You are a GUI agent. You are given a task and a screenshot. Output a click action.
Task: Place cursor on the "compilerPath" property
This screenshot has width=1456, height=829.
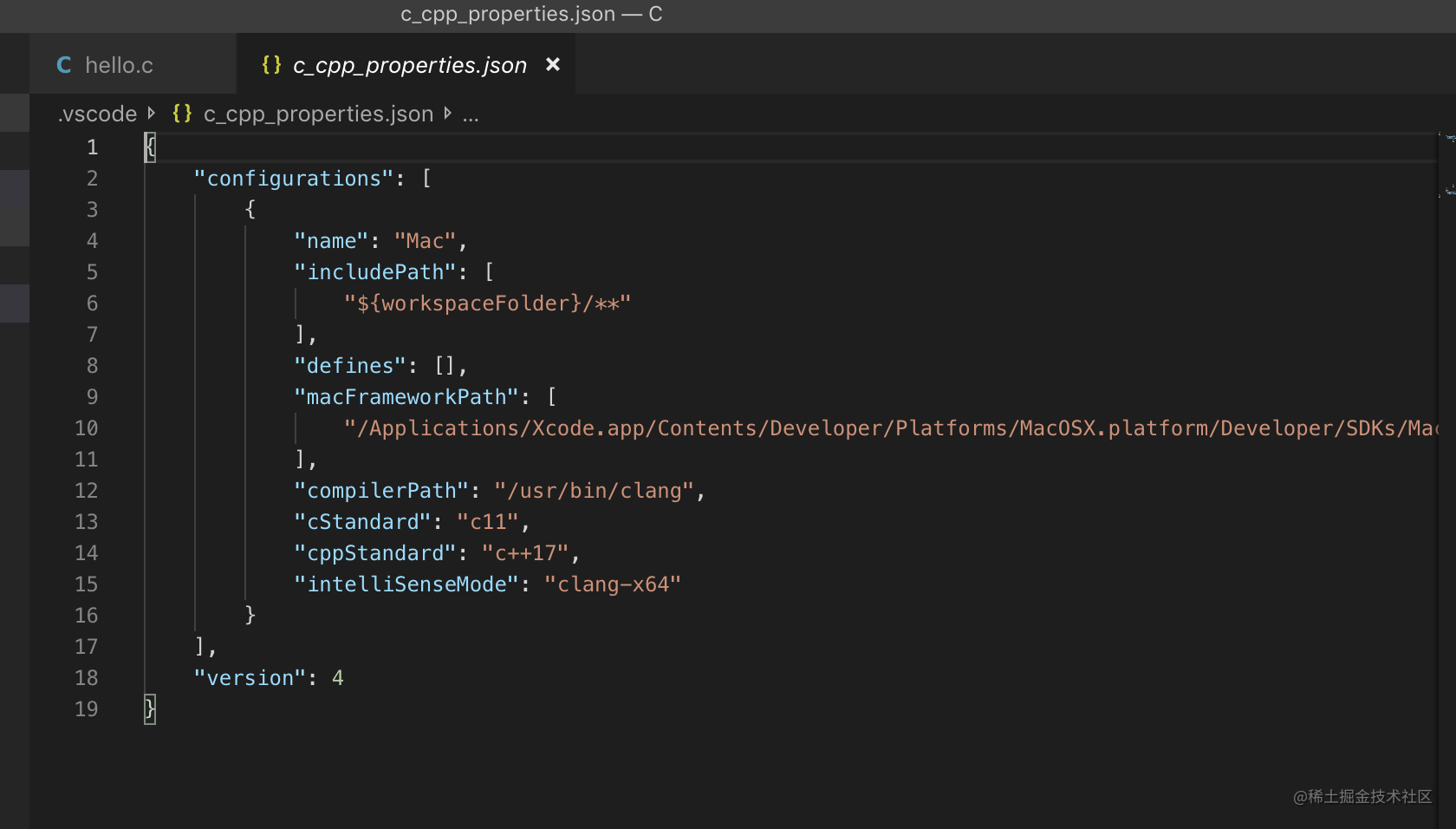[x=380, y=490]
